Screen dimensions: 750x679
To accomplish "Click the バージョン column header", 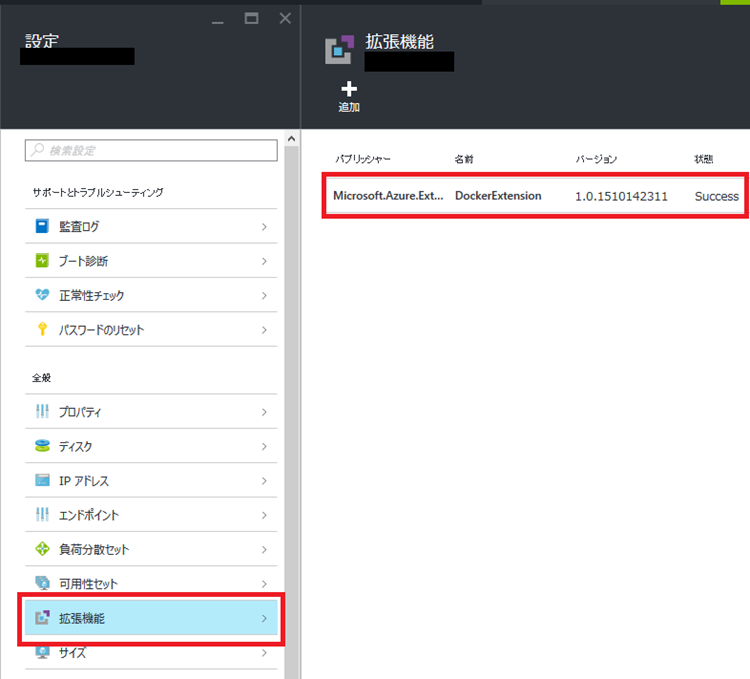I will (596, 159).
